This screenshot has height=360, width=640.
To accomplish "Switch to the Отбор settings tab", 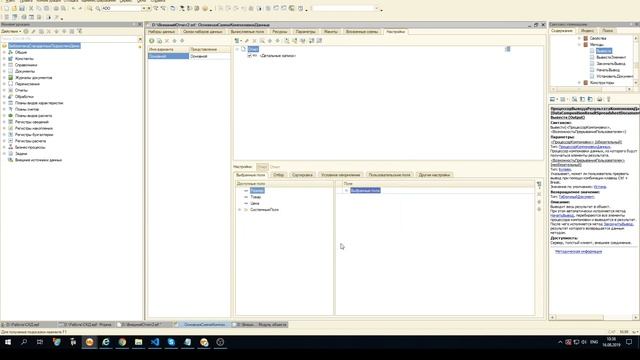I will pyautogui.click(x=279, y=175).
